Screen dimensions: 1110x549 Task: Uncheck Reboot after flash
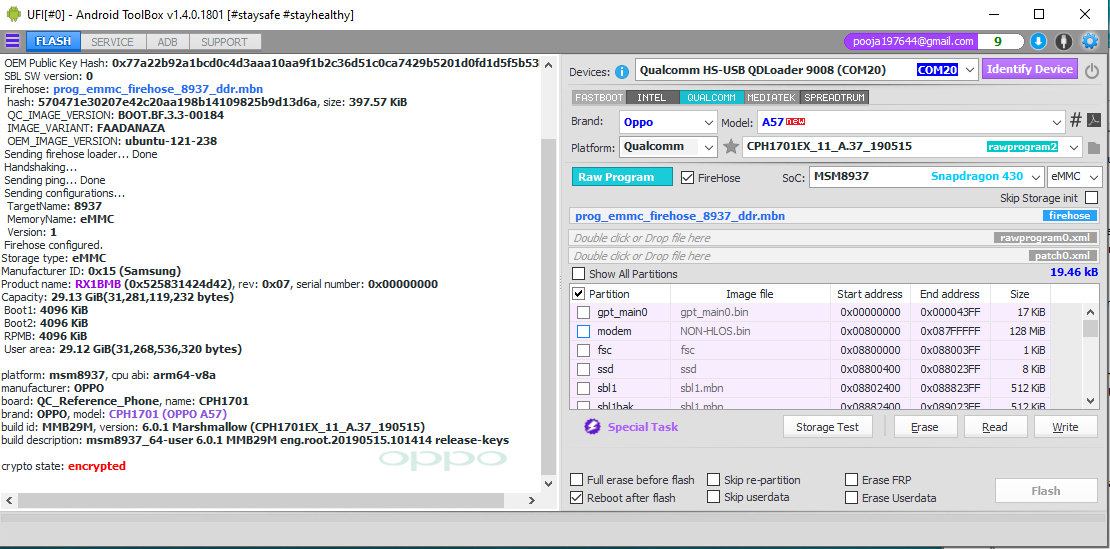pos(577,497)
